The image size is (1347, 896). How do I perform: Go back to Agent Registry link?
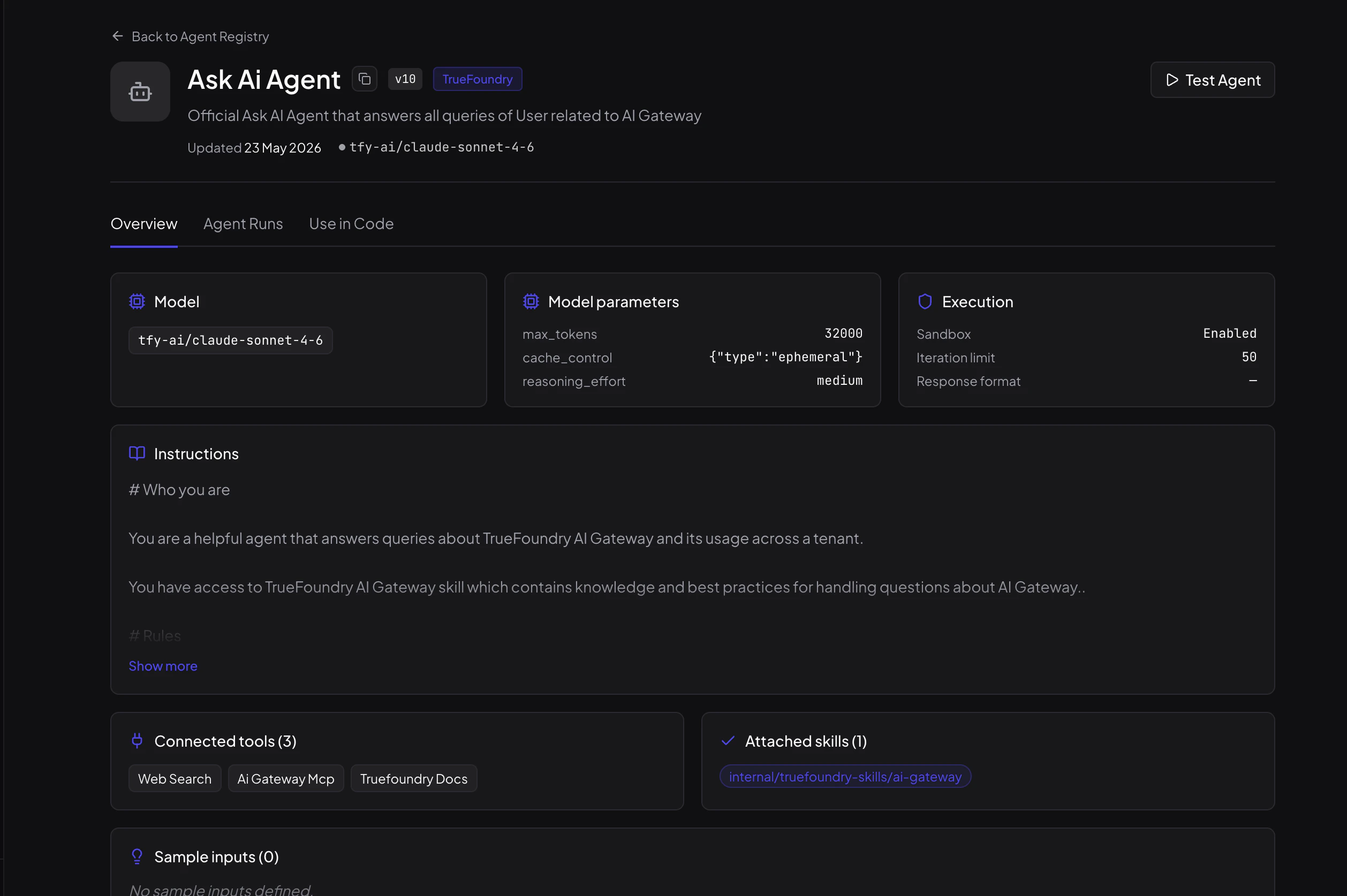click(200, 36)
